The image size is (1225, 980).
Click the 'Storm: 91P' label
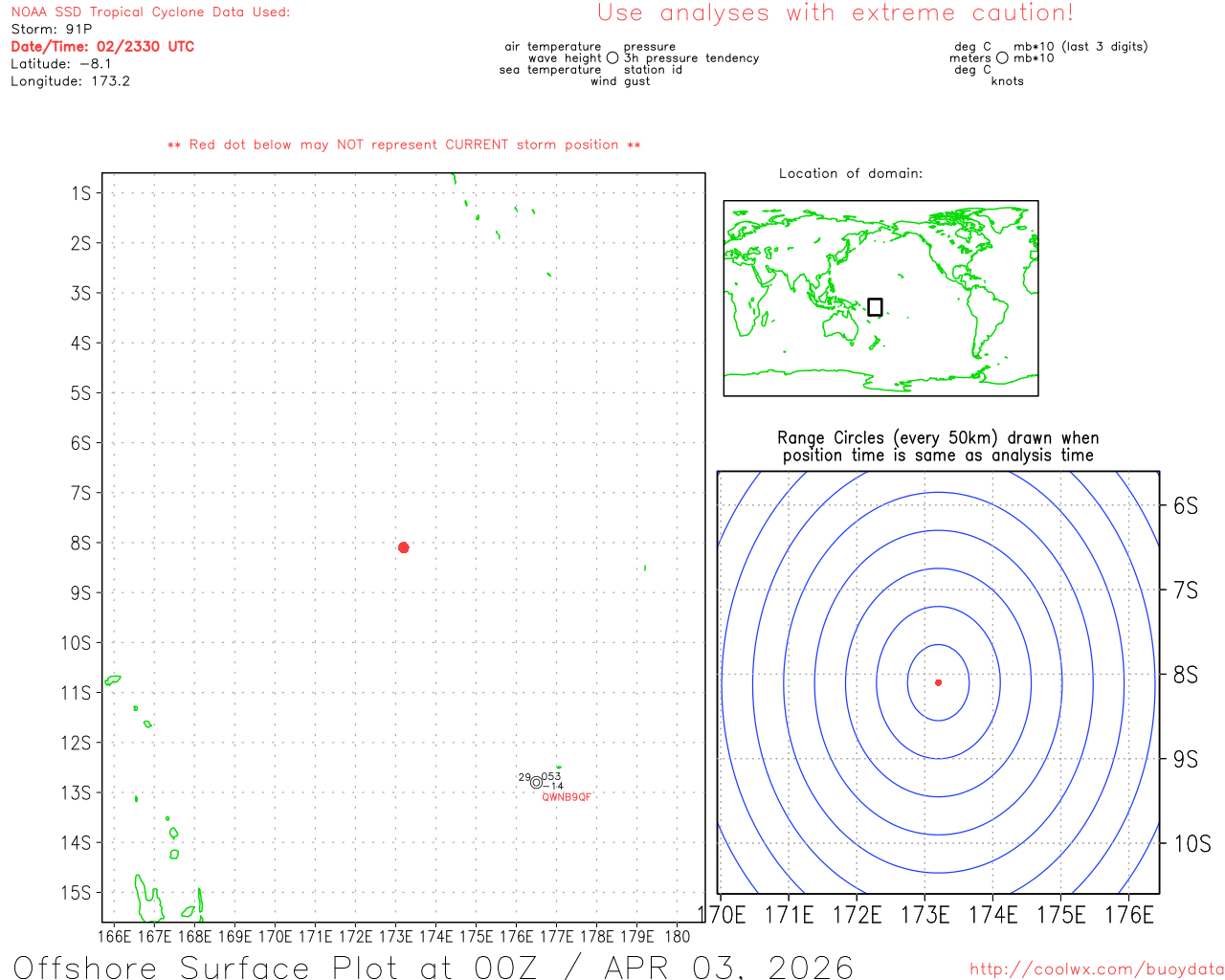pos(52,30)
